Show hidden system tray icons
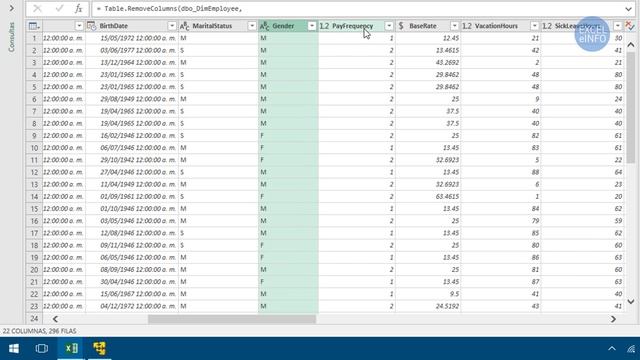640x360 pixels. (x=611, y=349)
